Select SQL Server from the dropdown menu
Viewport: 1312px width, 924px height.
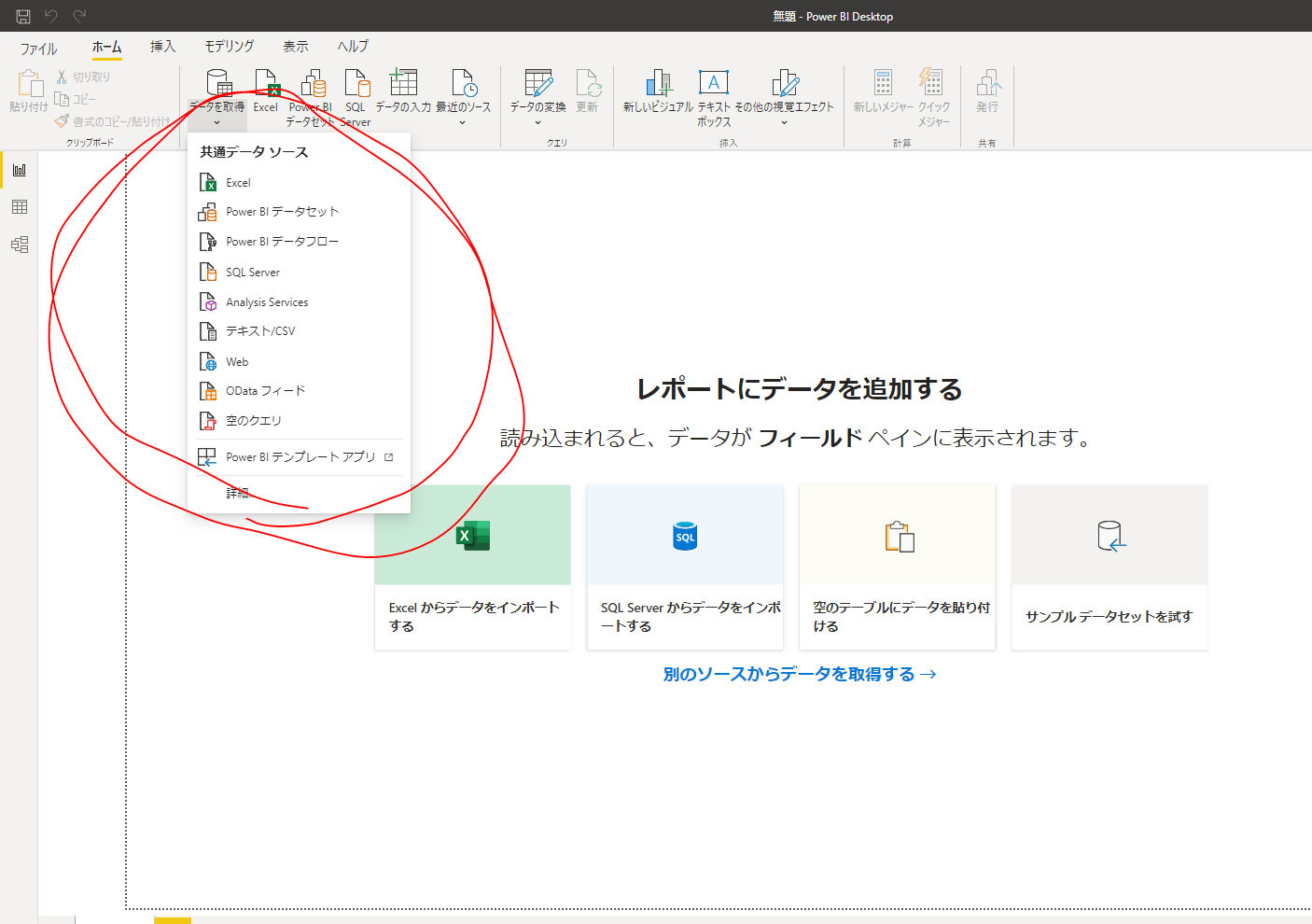(x=299, y=273)
